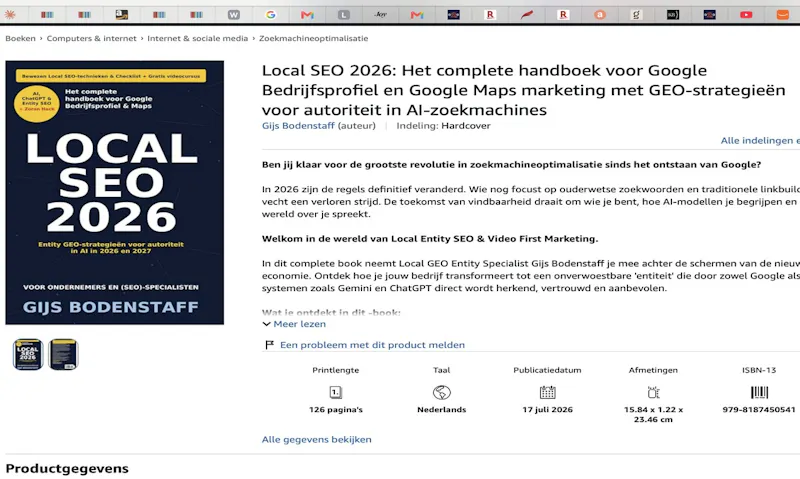Click the Alle indelingen link
Viewport: 800px width, 479px height.
[x=760, y=140]
